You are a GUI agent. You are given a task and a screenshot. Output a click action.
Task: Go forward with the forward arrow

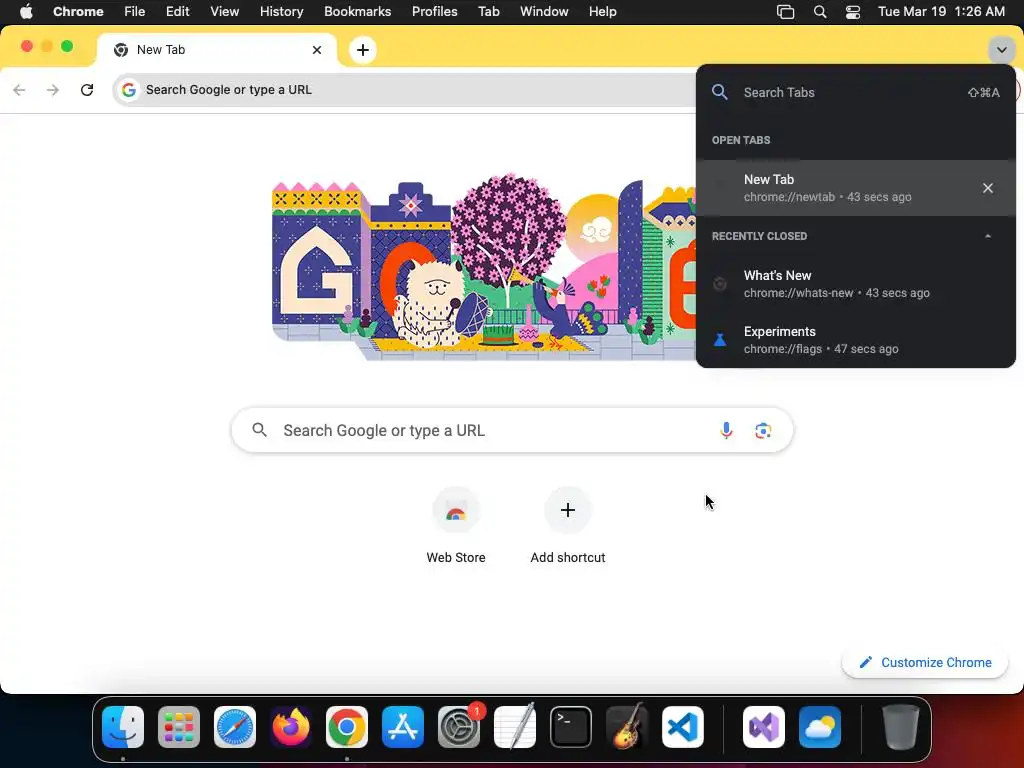(53, 90)
